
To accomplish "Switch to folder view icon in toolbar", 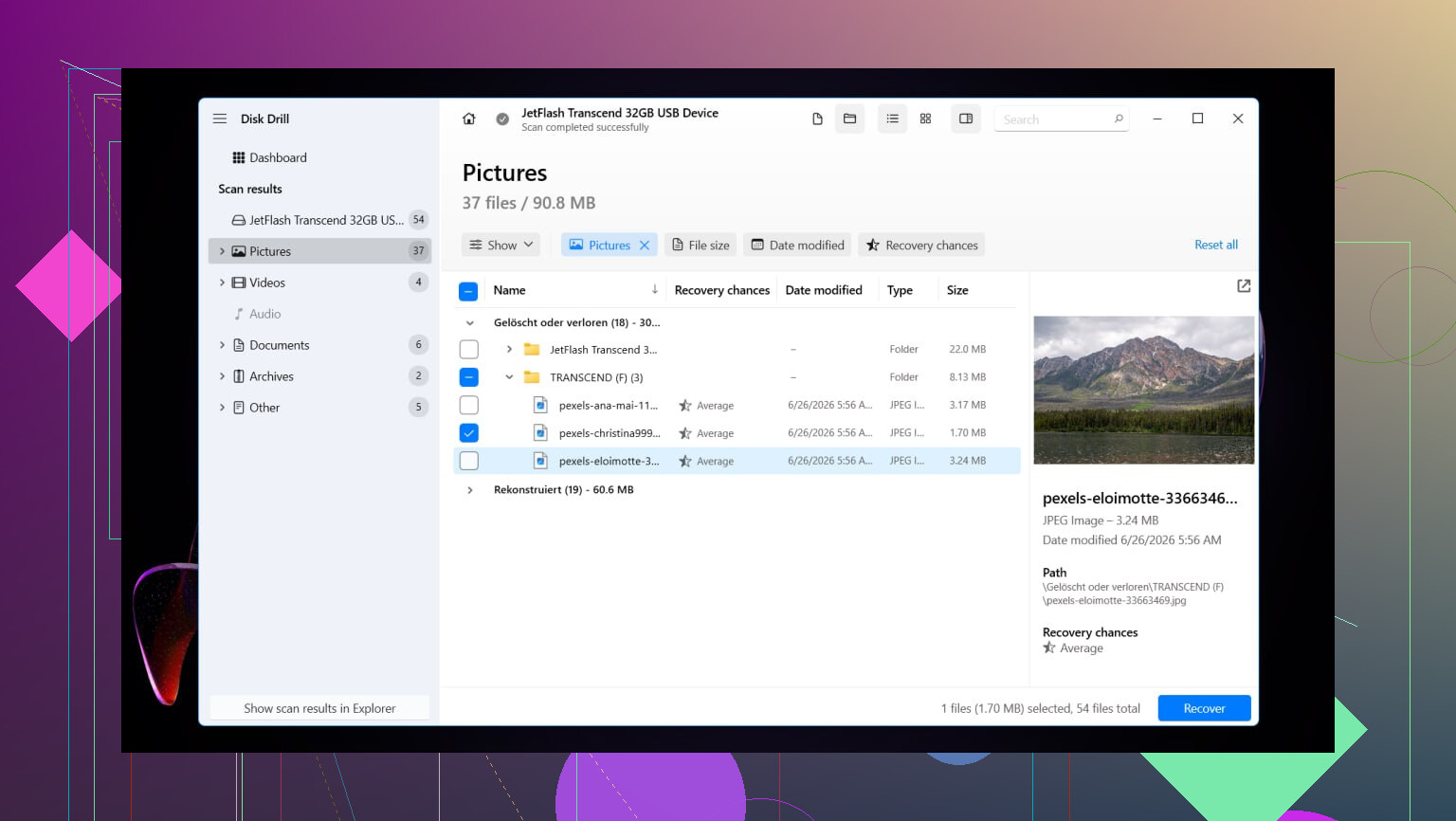I will (x=849, y=119).
